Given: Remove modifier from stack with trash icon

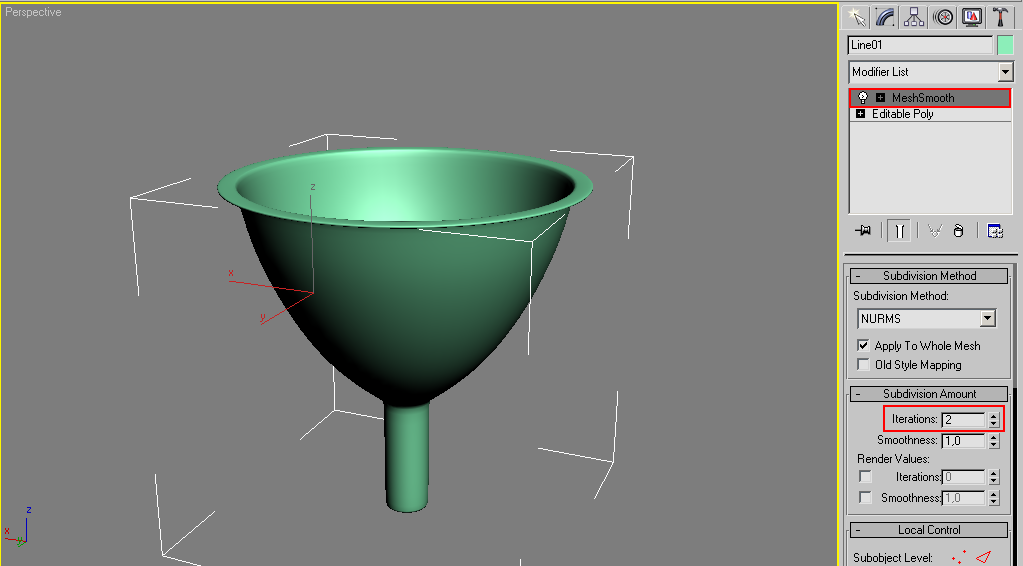Looking at the screenshot, I should [x=958, y=230].
